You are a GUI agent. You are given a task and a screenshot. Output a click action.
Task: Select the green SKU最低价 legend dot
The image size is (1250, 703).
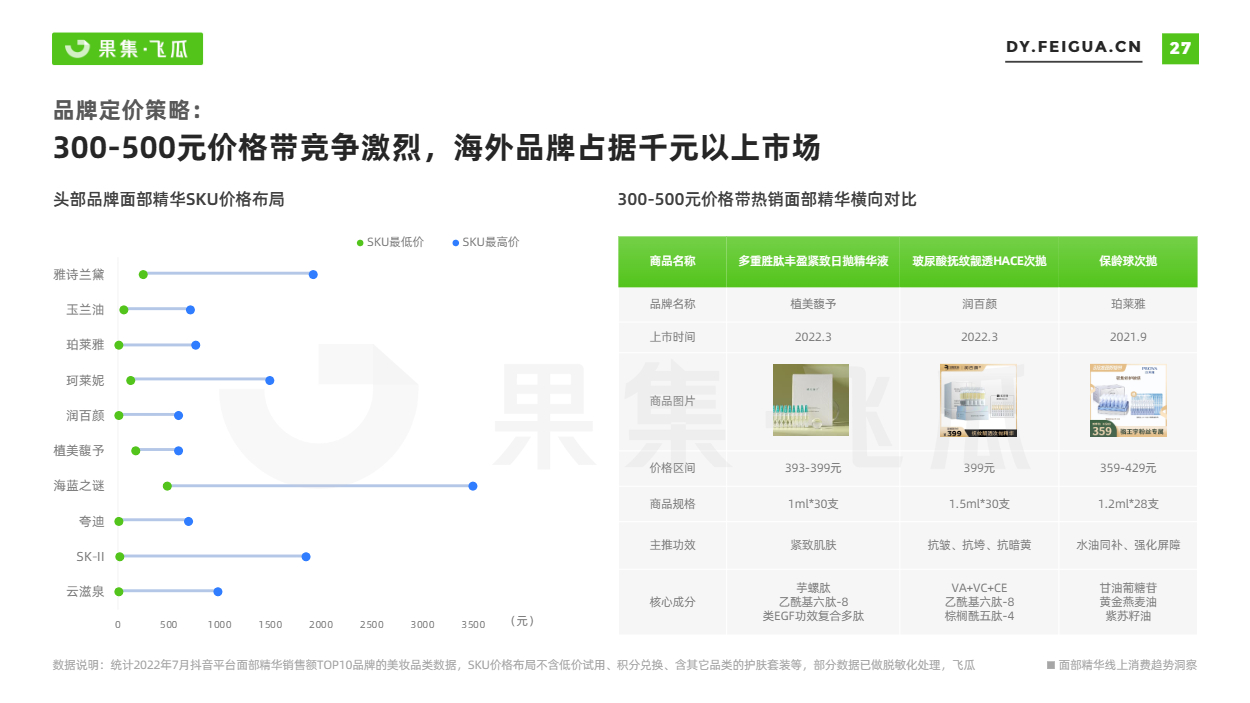coord(361,243)
